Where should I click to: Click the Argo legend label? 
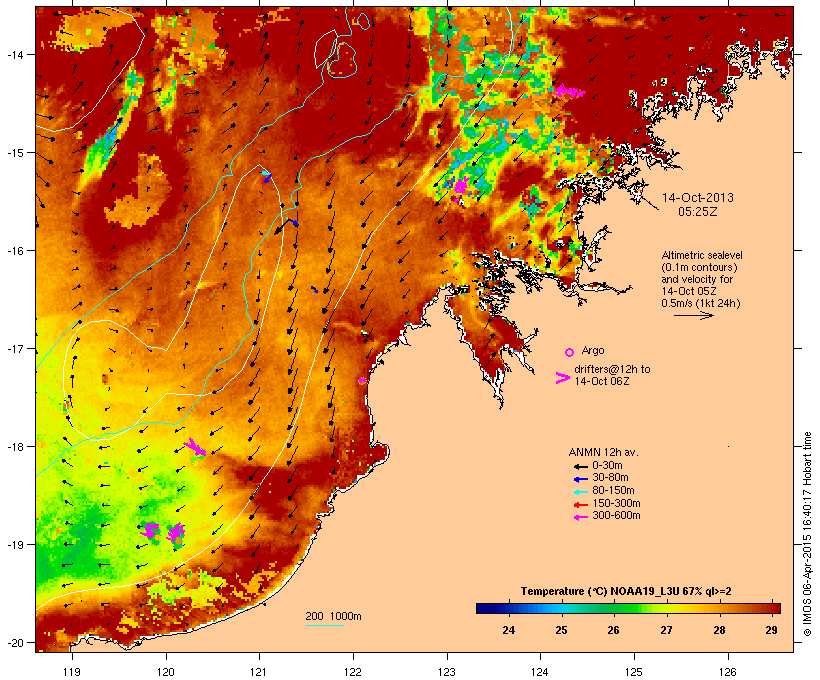pyautogui.click(x=593, y=350)
